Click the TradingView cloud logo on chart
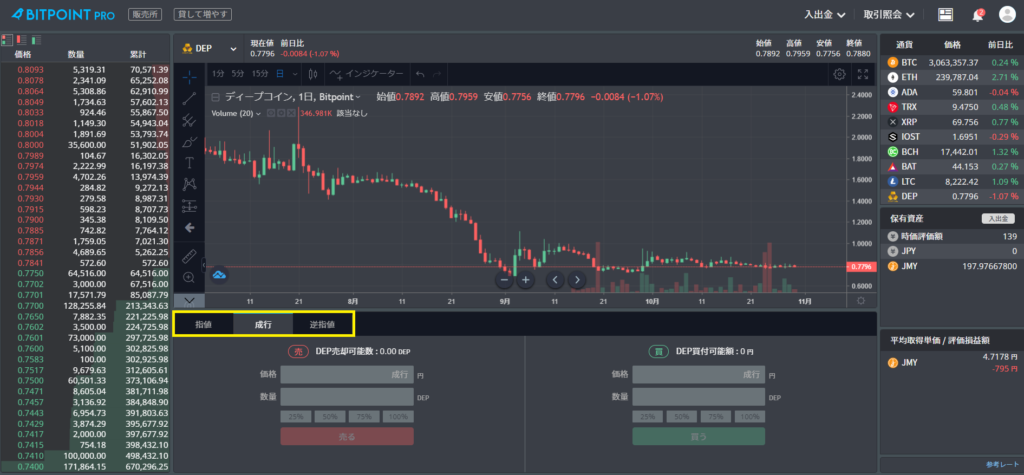The image size is (1024, 475). (219, 274)
